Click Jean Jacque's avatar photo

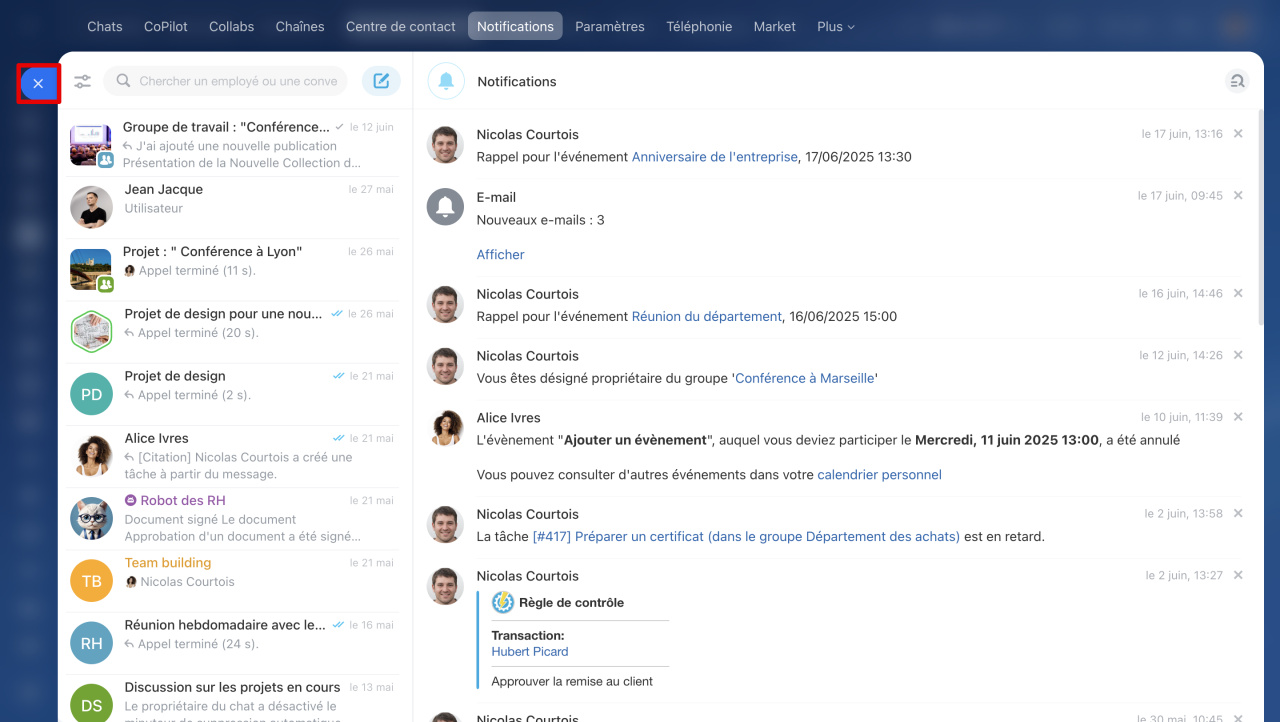coord(91,207)
